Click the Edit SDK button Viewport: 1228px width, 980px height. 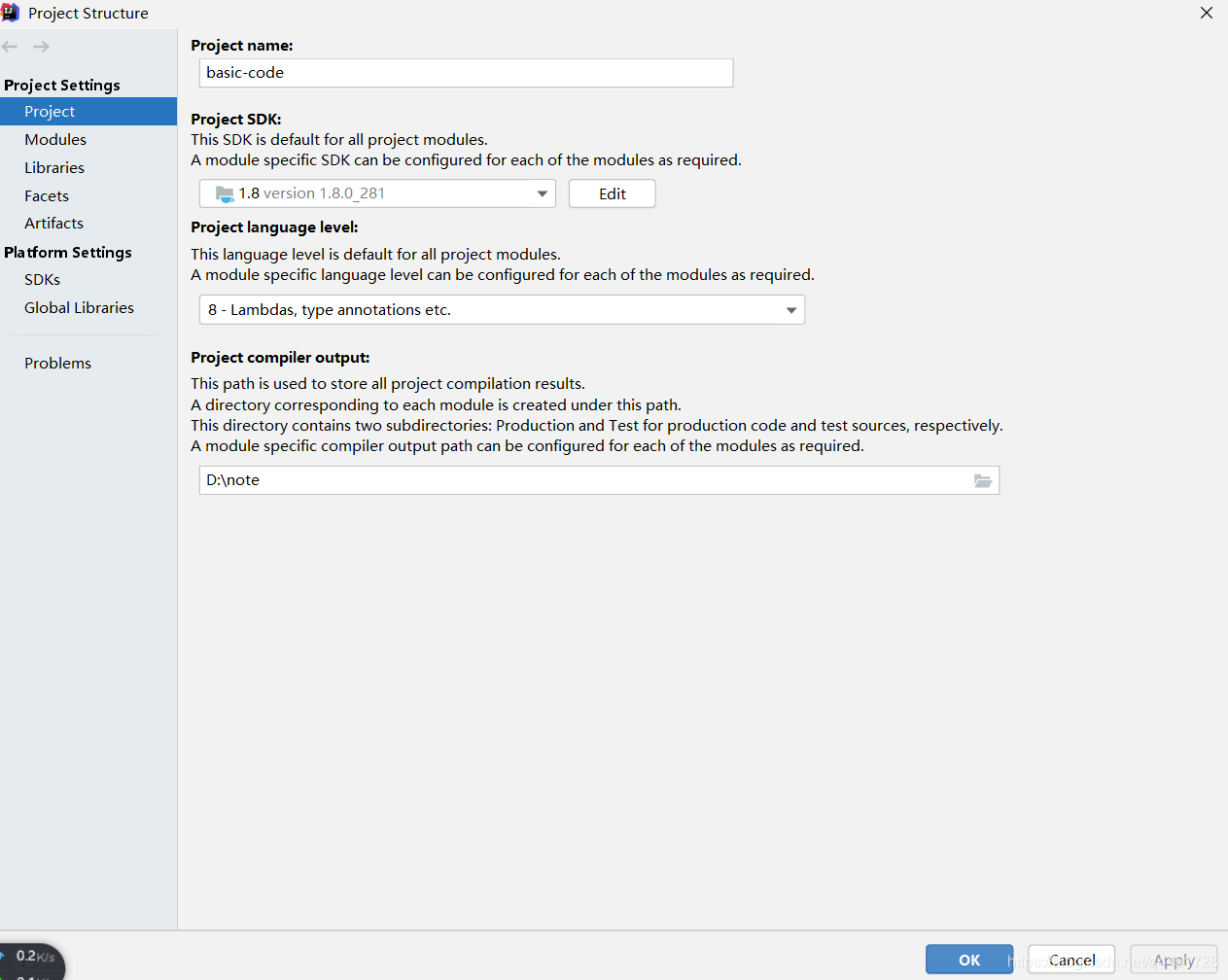613,193
